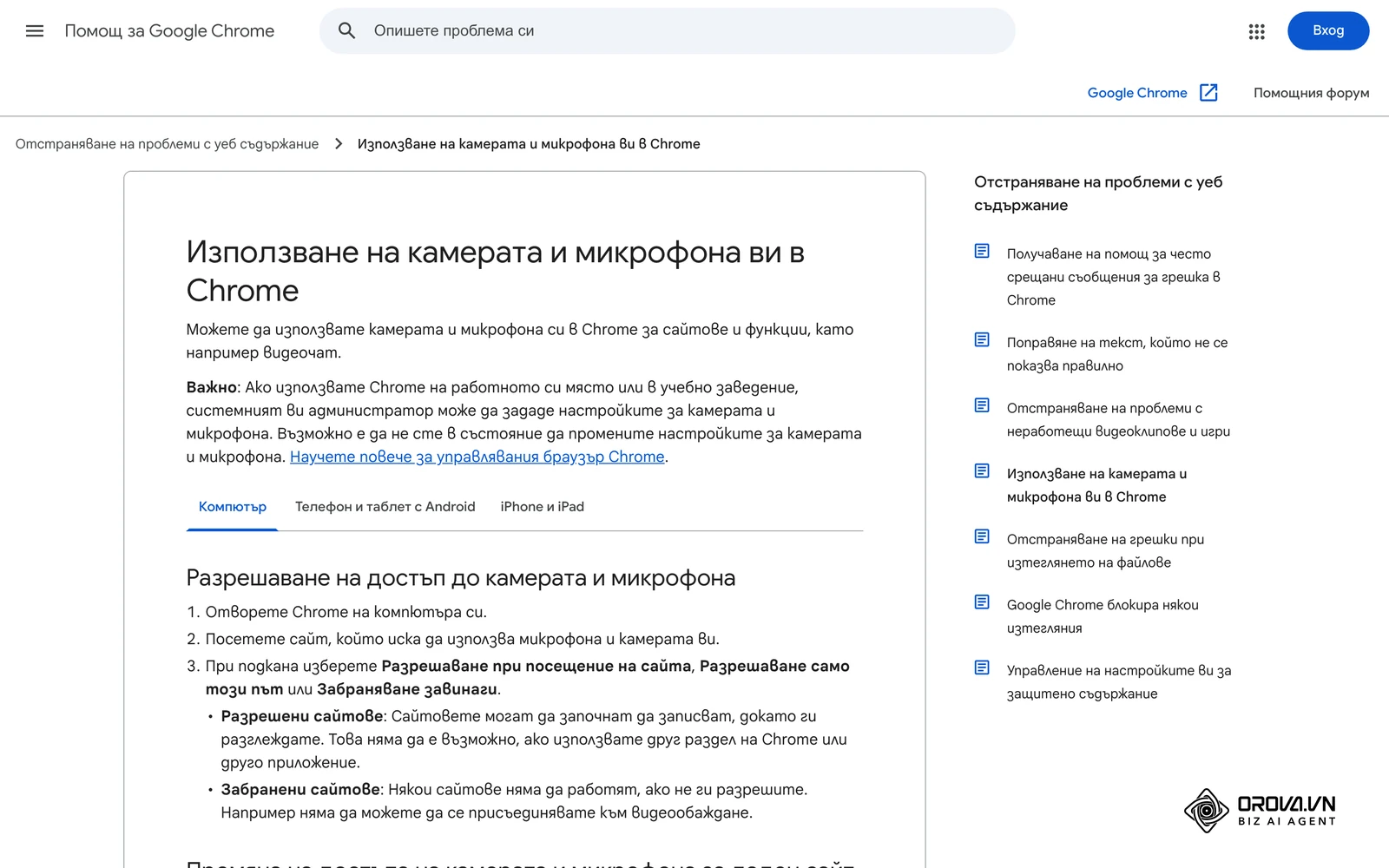Image resolution: width=1389 pixels, height=868 pixels.
Task: Open 'Отстраняване на проблеми с неработещи видеоклипове' article
Action: [x=1118, y=419]
